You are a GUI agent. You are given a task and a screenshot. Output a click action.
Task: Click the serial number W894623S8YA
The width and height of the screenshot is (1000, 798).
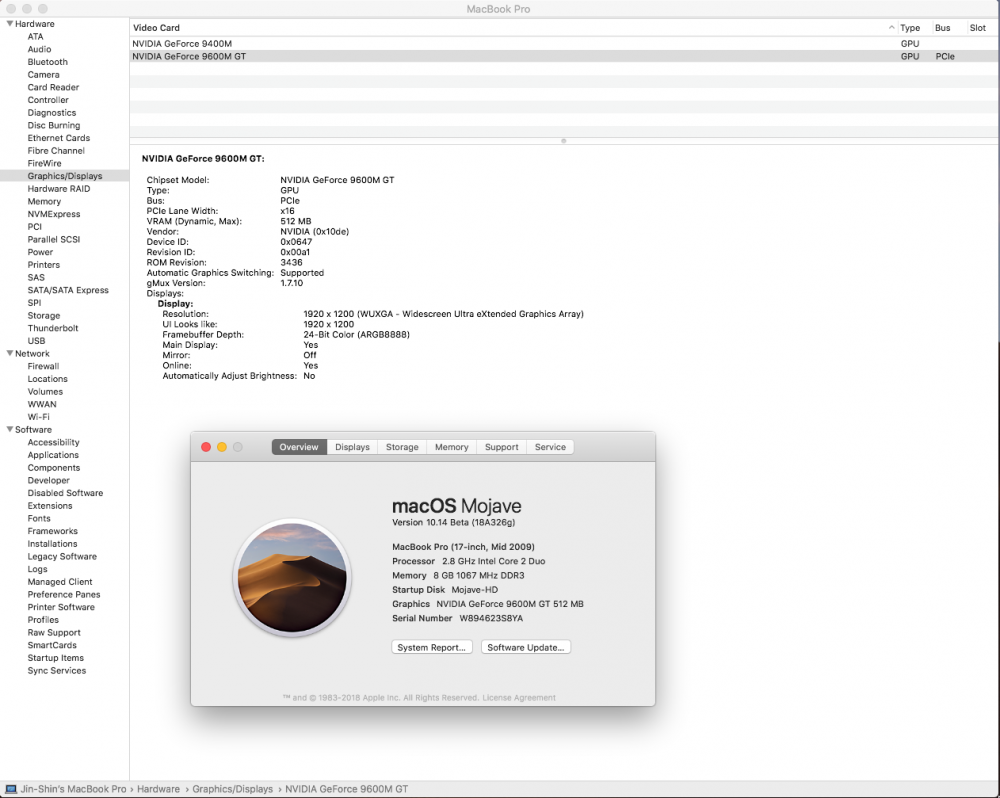[x=491, y=618]
